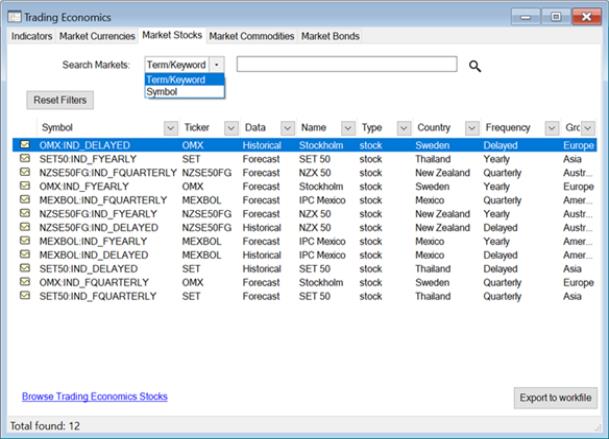This screenshot has width=609, height=439.
Task: Click envelope icon for NZSE50FG:IND_FQUARTERLY row
Action: 25,172
